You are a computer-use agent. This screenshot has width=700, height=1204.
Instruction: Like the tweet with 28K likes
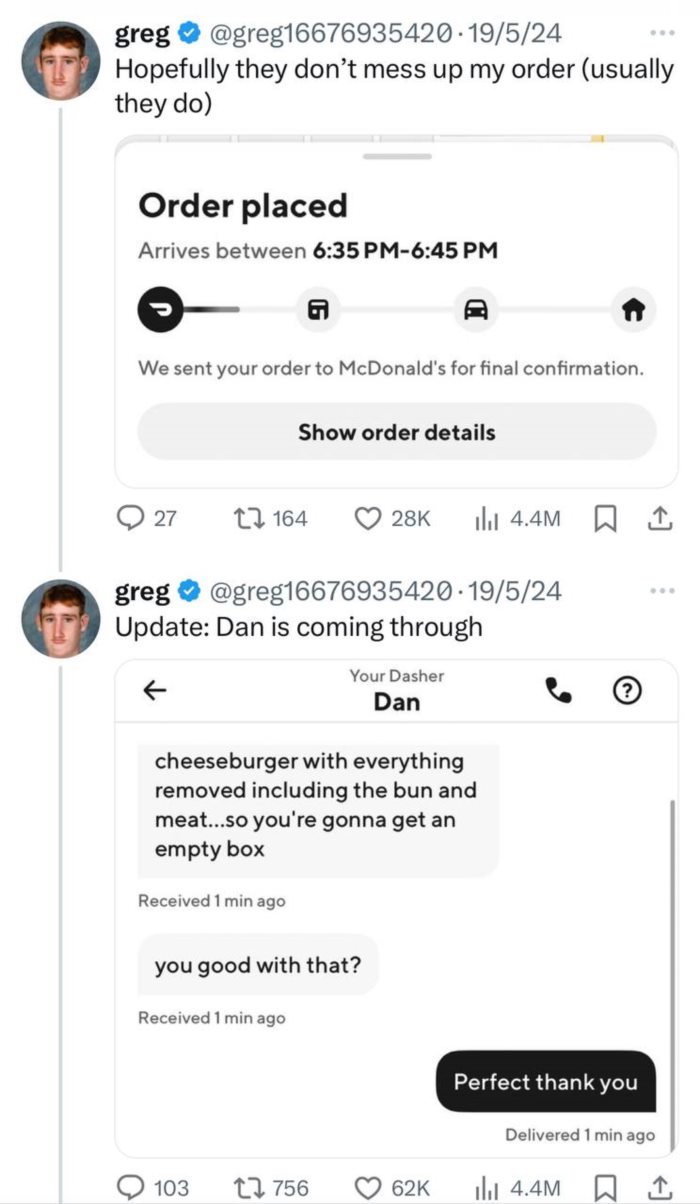(370, 518)
